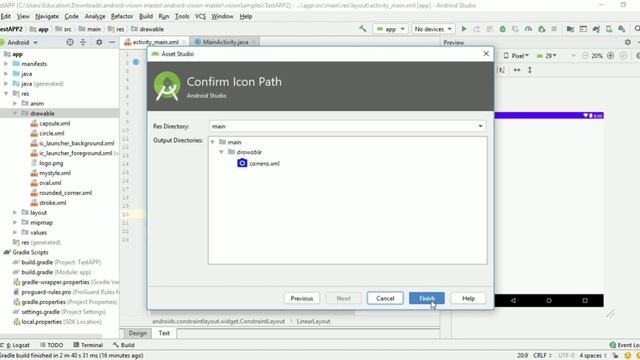This screenshot has height=360, width=640.
Task: Open the Build tool window
Action: pos(124,345)
